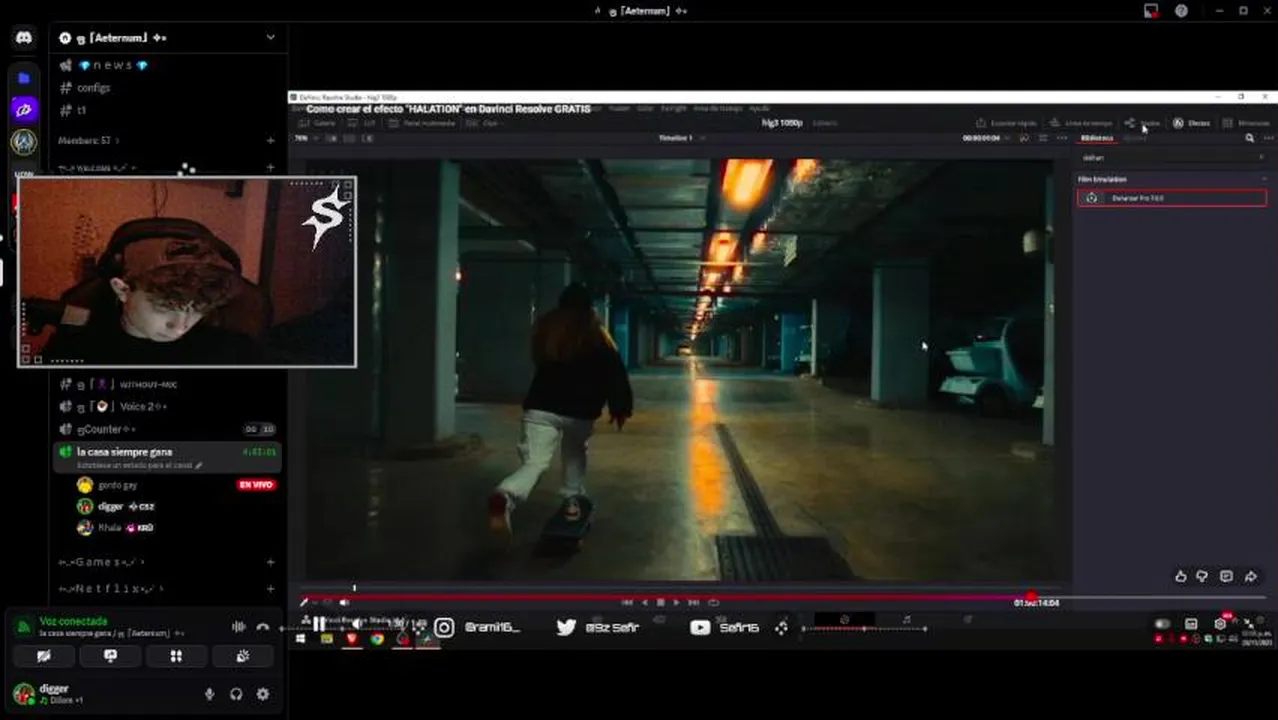1278x720 pixels.
Task: Expand the Aeternum server header menu
Action: coord(270,37)
